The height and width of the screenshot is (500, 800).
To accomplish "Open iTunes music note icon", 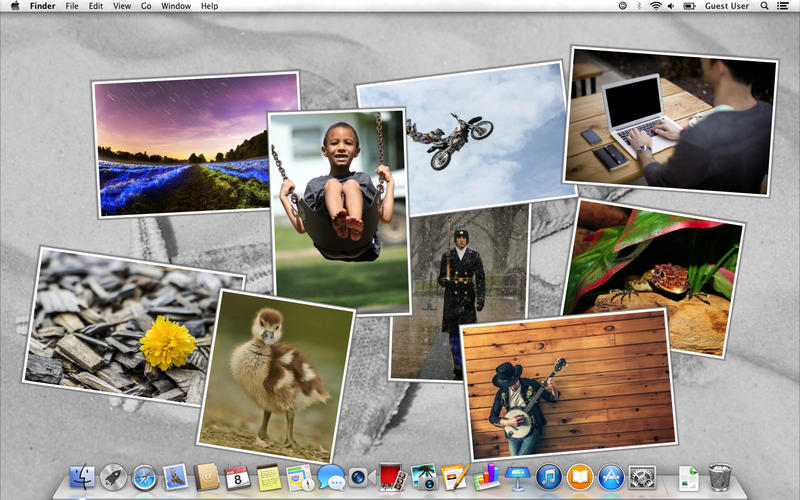I will click(x=548, y=478).
